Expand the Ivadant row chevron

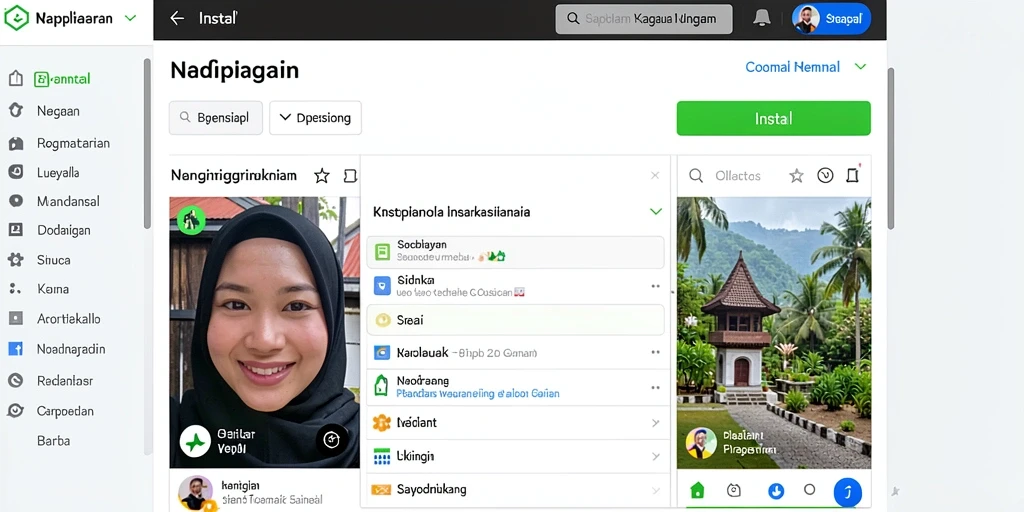tap(655, 423)
